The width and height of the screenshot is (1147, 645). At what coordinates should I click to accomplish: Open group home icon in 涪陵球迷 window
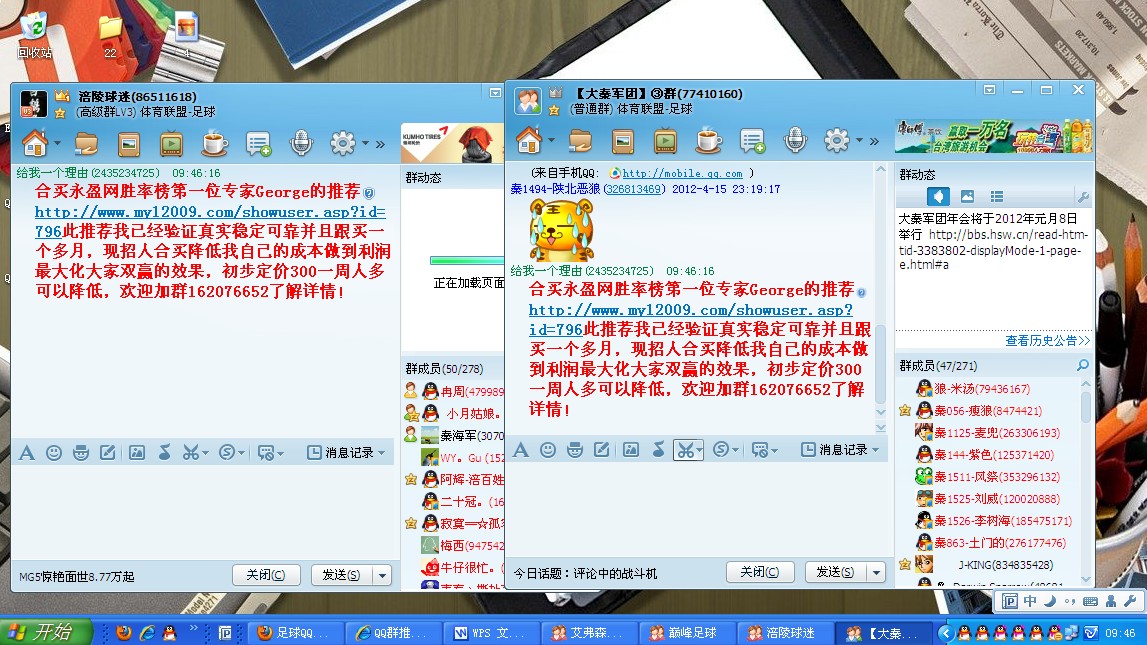(x=35, y=143)
